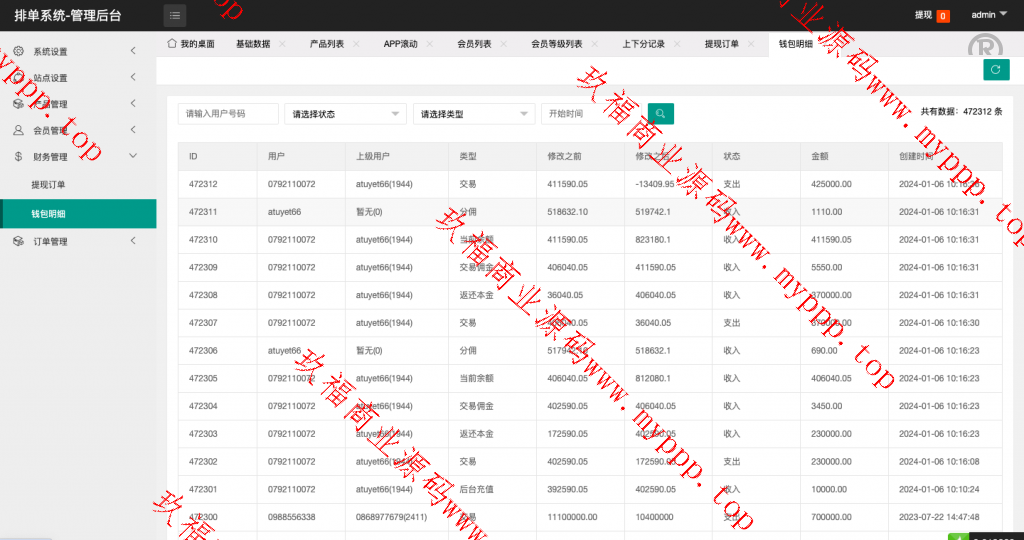Switch to the 会员列表 tab
Viewport: 1024px width, 540px height.
click(x=474, y=44)
